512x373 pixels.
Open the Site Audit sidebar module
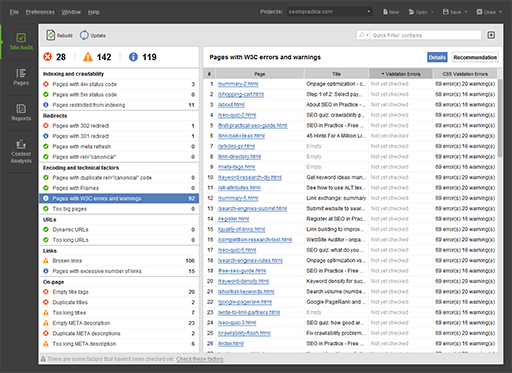coord(21,42)
